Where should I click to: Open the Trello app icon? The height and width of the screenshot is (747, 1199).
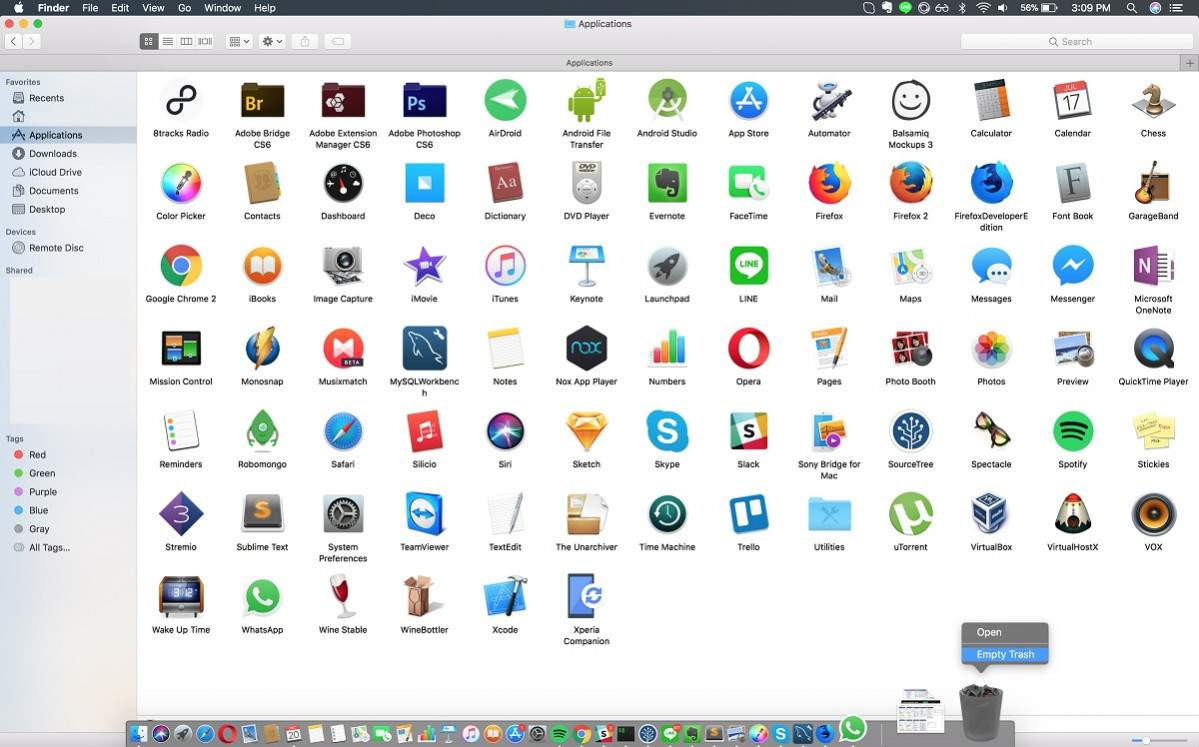coord(748,515)
